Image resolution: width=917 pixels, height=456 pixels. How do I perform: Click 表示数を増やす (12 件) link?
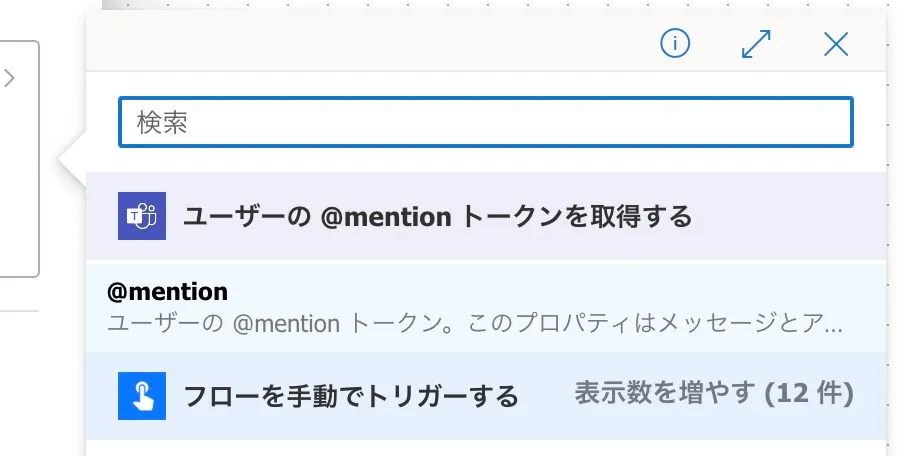(713, 394)
